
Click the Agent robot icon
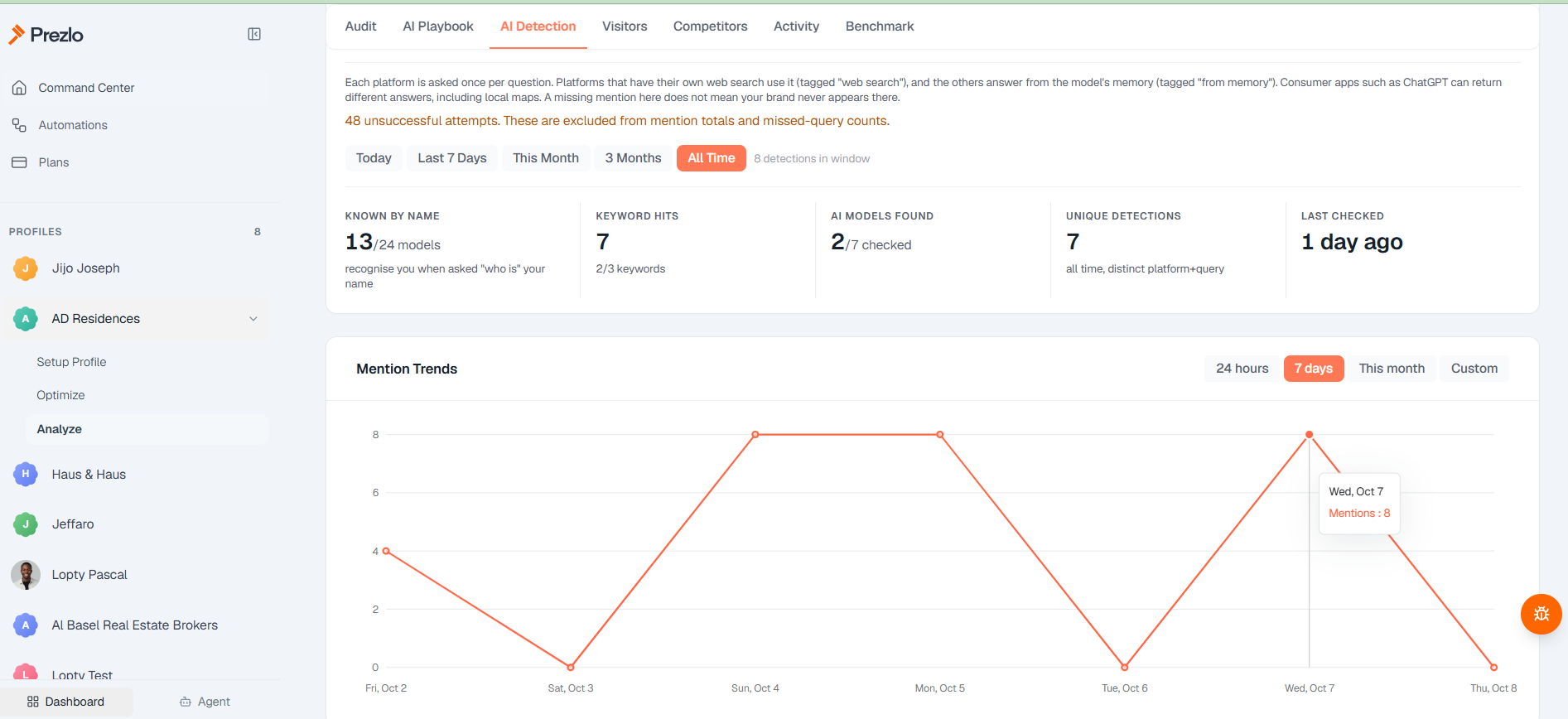point(186,702)
